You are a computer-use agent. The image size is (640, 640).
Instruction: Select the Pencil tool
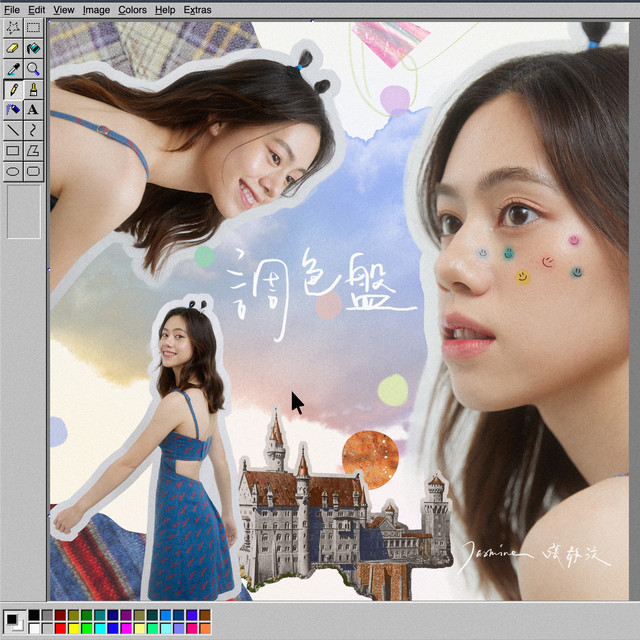coord(13,89)
